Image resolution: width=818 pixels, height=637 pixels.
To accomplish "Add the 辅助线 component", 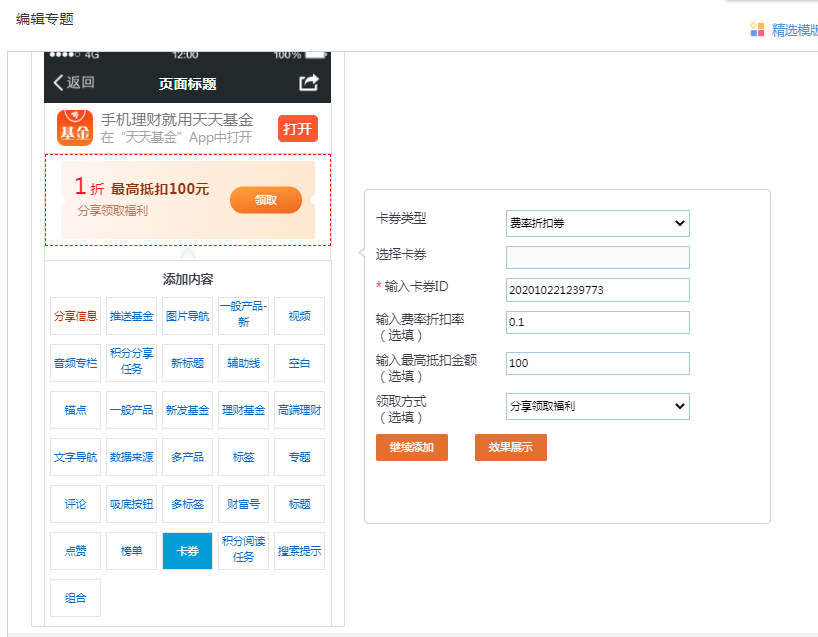I will [244, 363].
